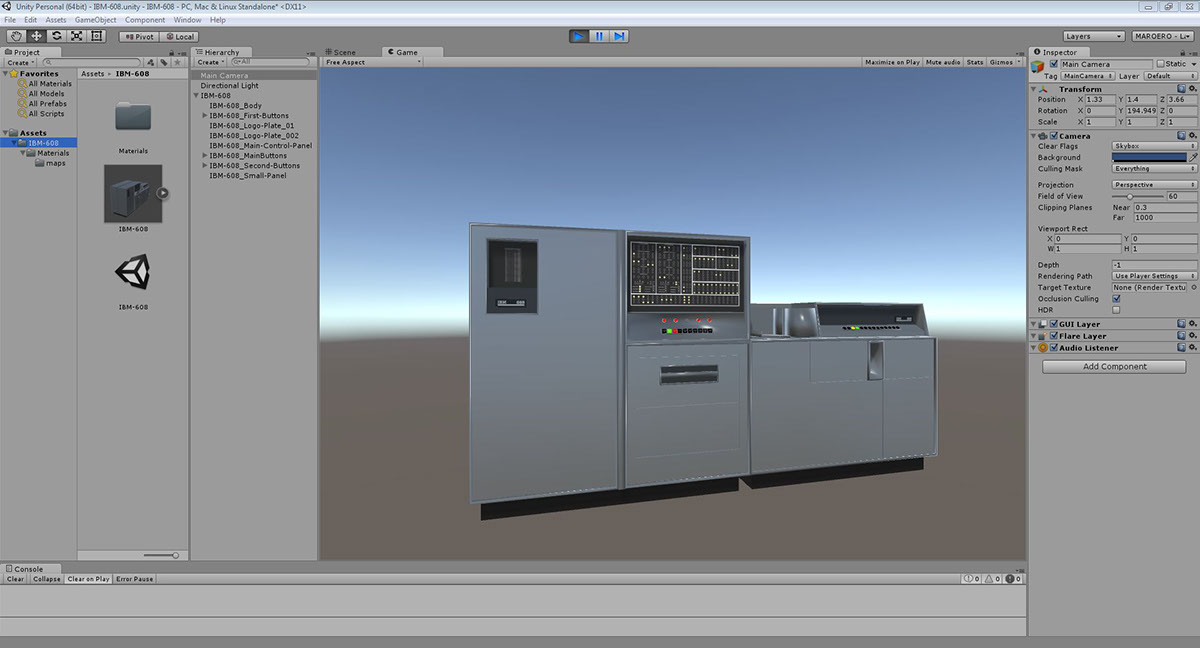Open the Assets menu
Image resolution: width=1200 pixels, height=648 pixels.
point(56,20)
